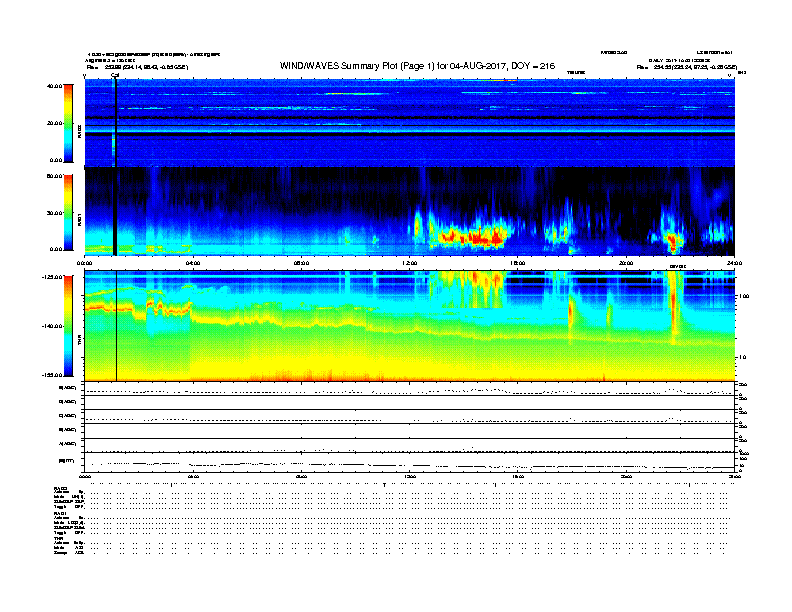This screenshot has width=792, height=612.
Task: Select the 20.00 label on RAD2 color scale
Action: (54, 123)
